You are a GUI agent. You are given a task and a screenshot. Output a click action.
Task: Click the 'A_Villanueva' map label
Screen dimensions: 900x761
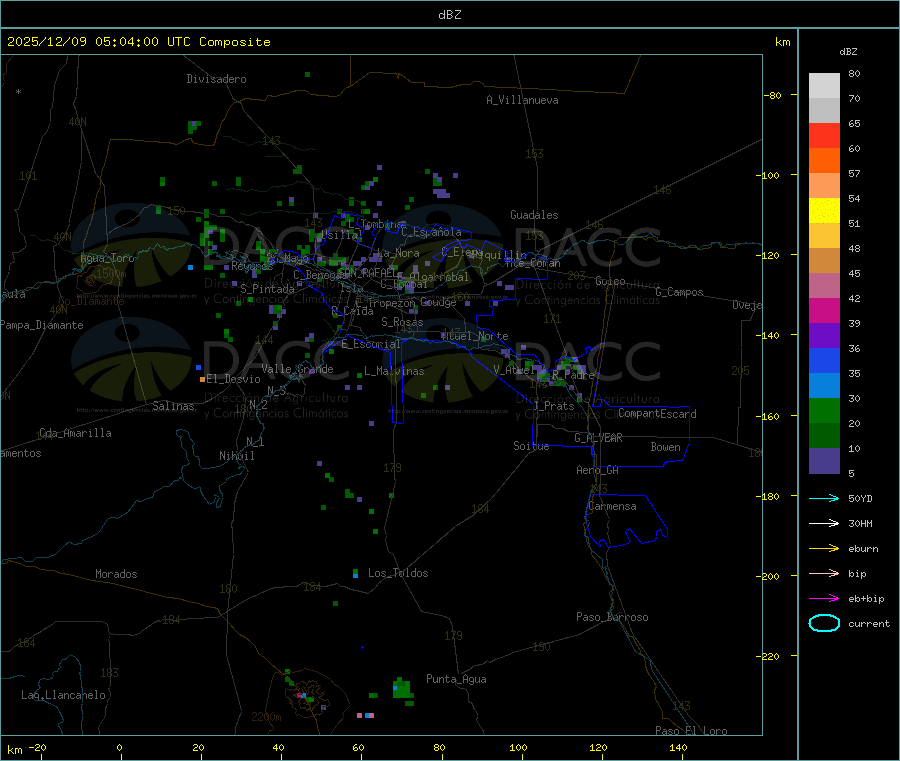coord(522,100)
